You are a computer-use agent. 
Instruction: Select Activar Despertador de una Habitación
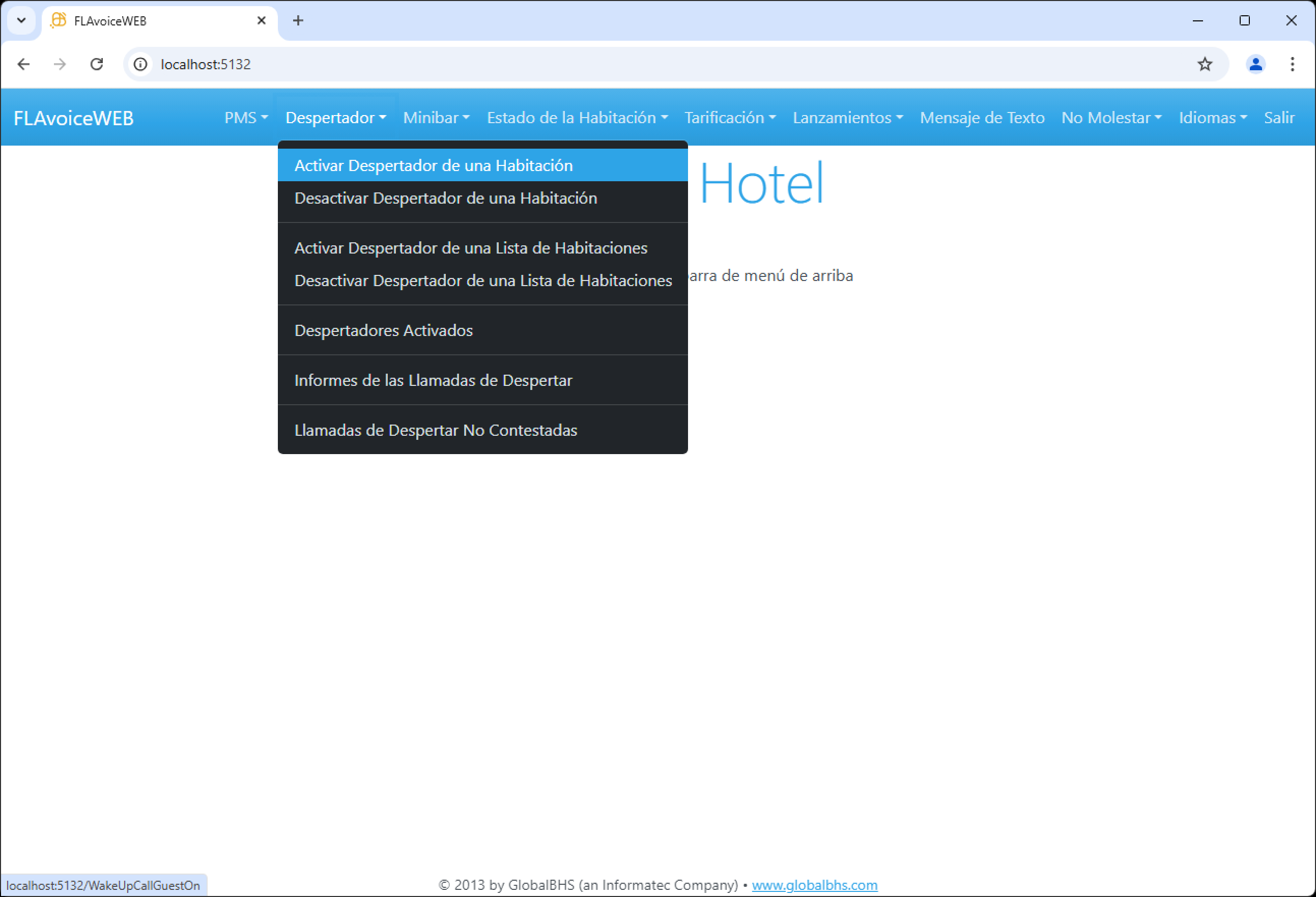(433, 165)
